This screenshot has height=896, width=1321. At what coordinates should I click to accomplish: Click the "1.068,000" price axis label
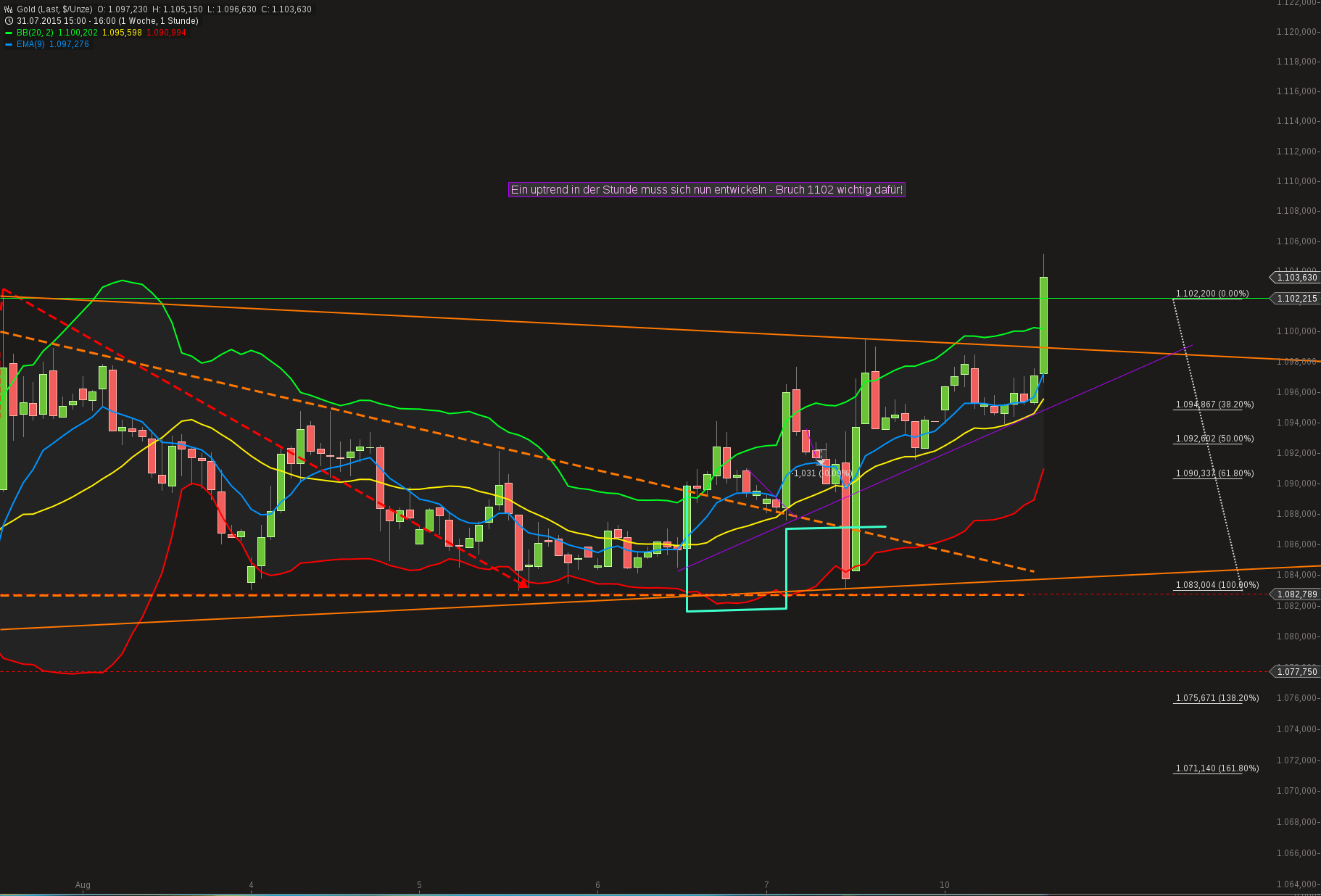(x=1296, y=822)
